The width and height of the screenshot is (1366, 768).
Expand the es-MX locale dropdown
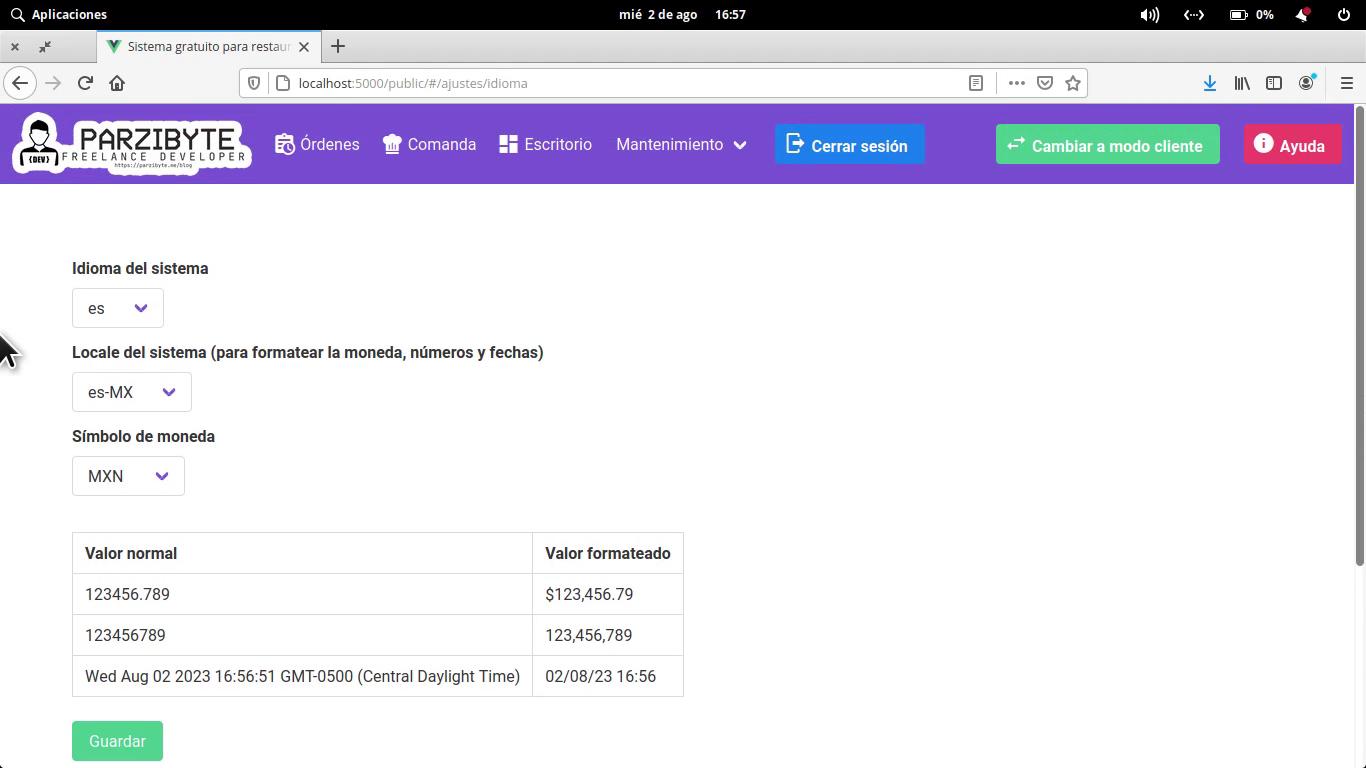tap(132, 392)
